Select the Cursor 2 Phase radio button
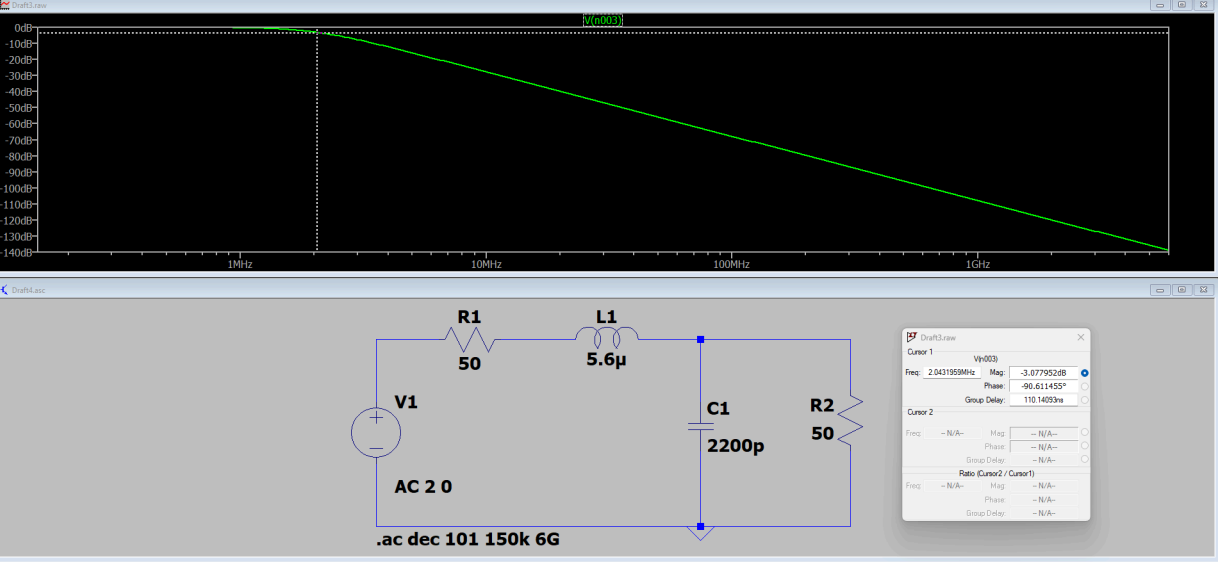This screenshot has height=562, width=1218. pyautogui.click(x=1085, y=447)
